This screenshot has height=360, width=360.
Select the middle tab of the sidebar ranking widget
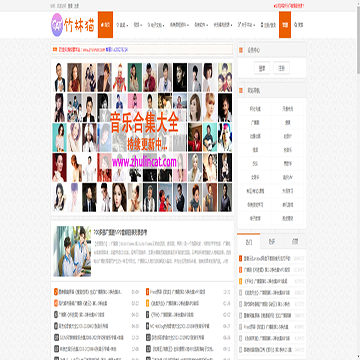tap(272, 241)
